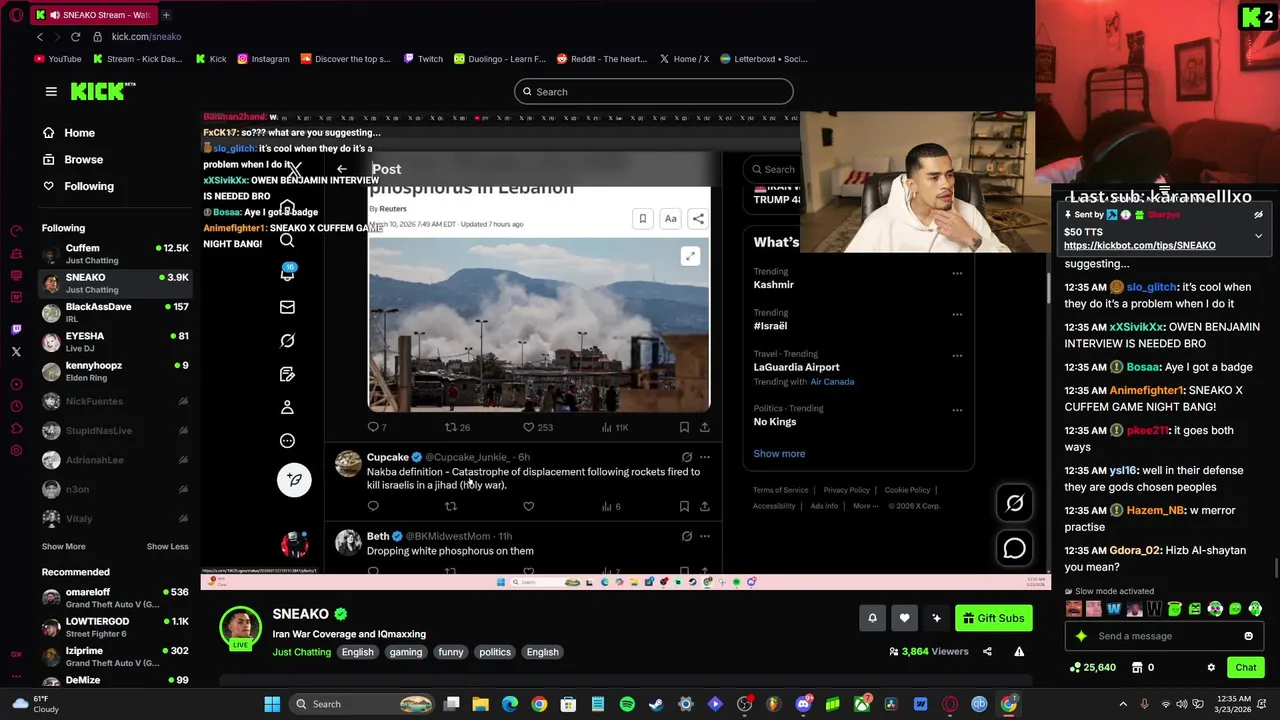Click the 25,640 channel points balance

[x=1093, y=667]
